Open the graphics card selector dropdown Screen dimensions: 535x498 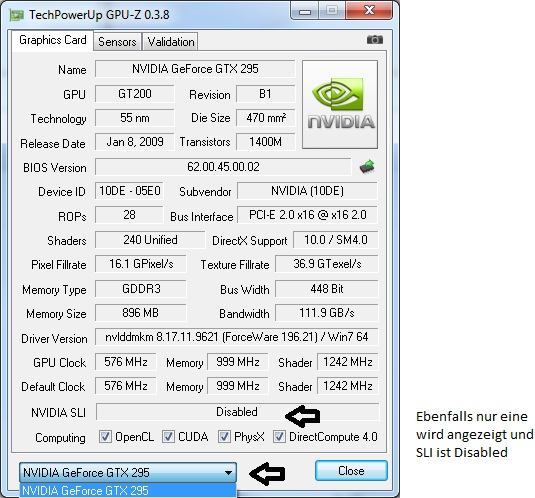click(x=128, y=472)
